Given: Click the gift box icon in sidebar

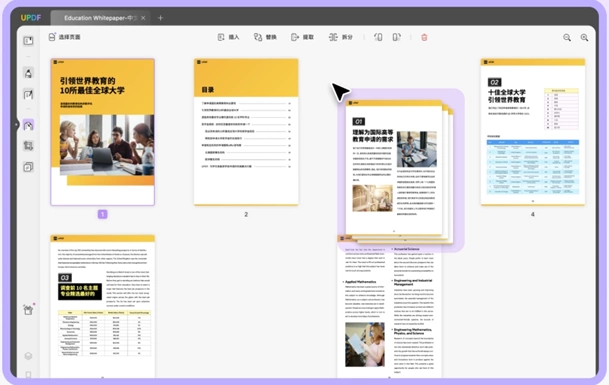Looking at the screenshot, I should click(28, 309).
